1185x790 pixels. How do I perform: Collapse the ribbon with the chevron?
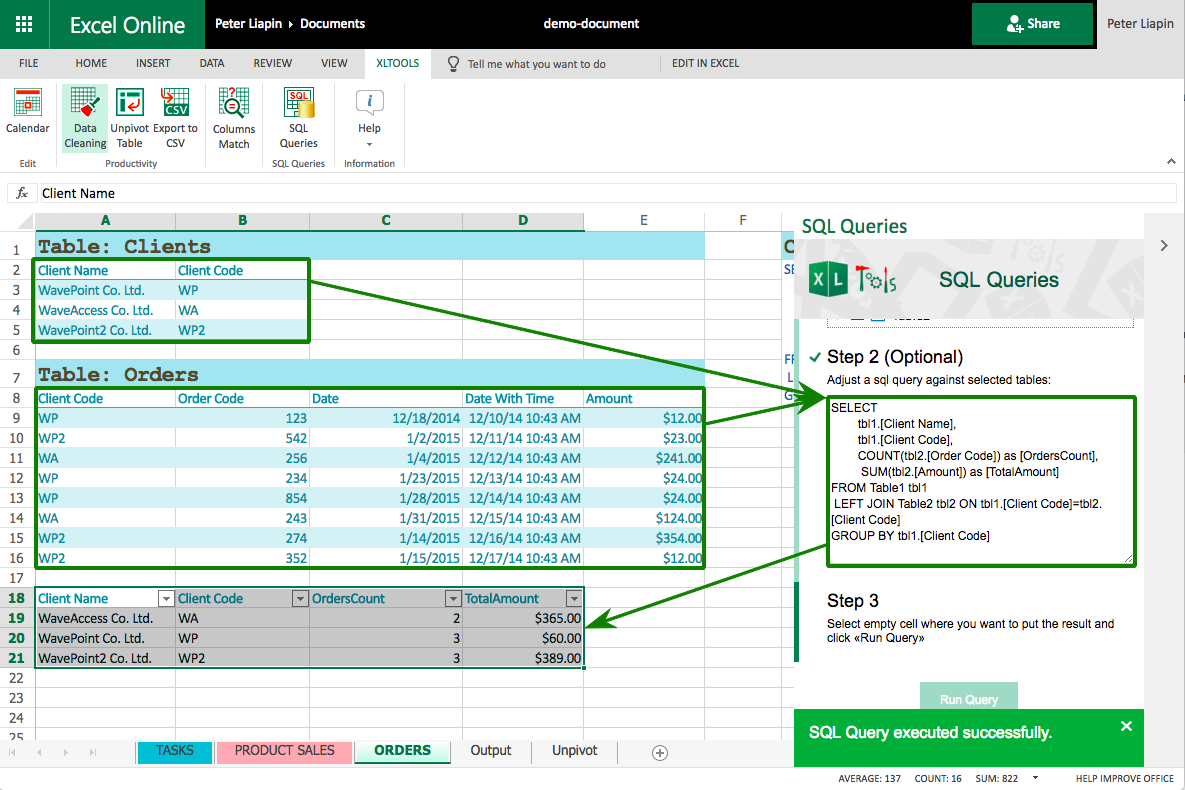(1171, 161)
